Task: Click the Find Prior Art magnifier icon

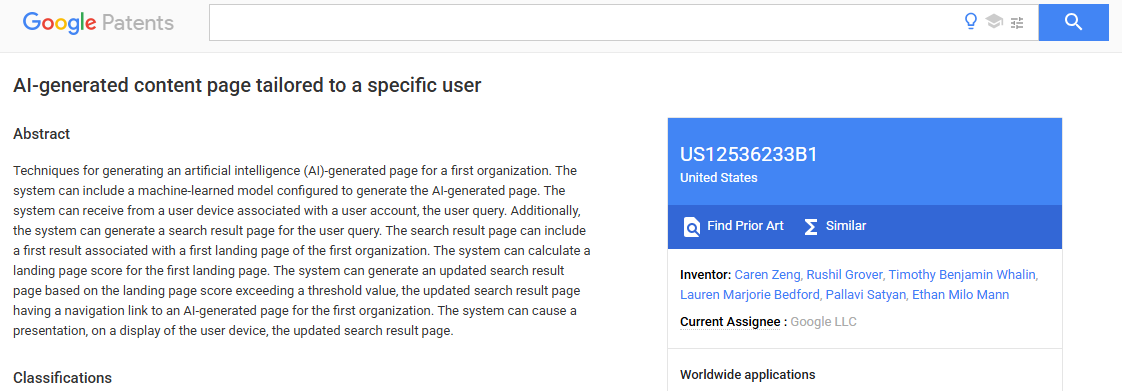Action: tap(691, 226)
